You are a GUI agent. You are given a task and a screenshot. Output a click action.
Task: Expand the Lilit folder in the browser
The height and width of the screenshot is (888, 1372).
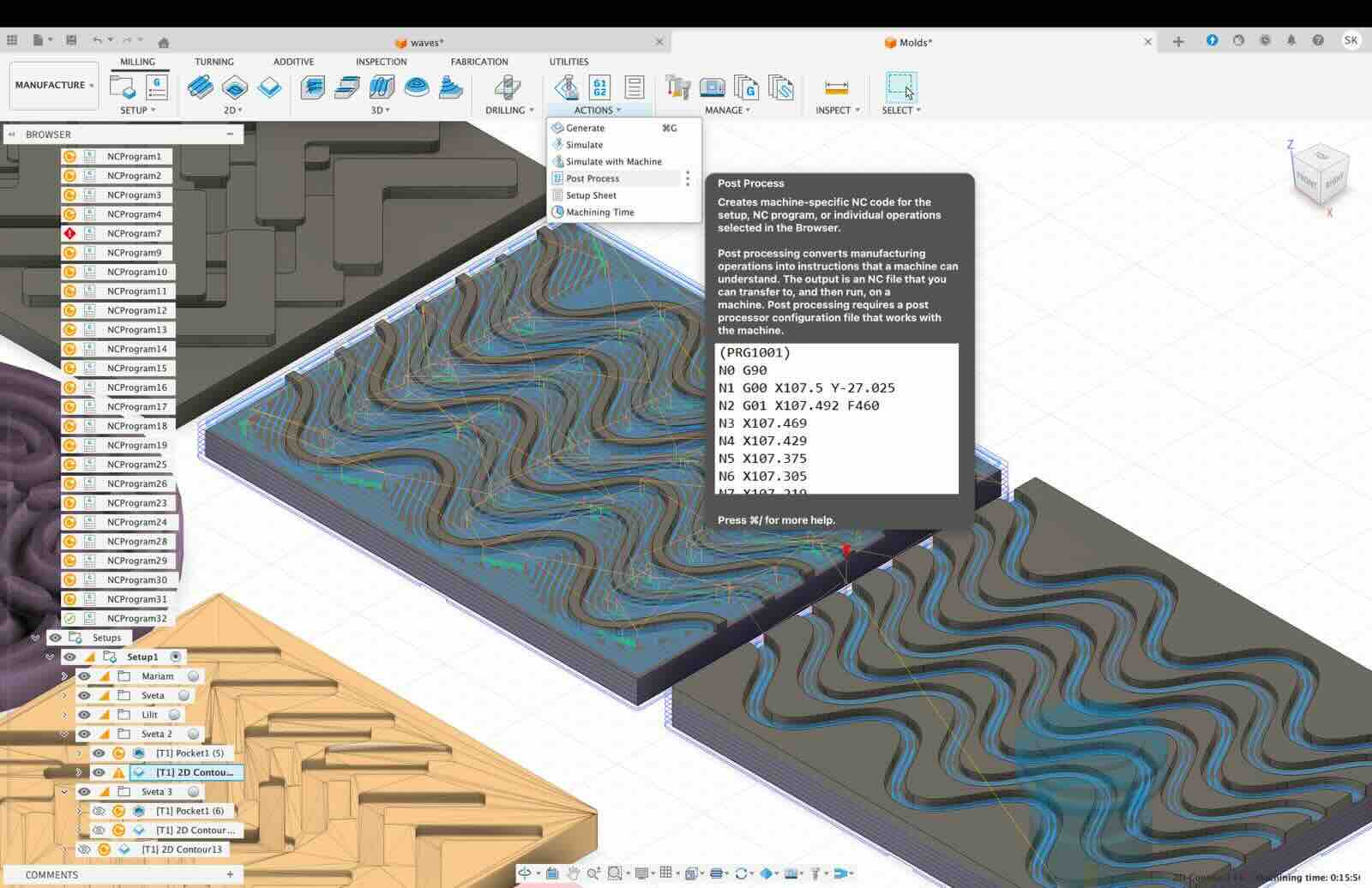[x=64, y=715]
